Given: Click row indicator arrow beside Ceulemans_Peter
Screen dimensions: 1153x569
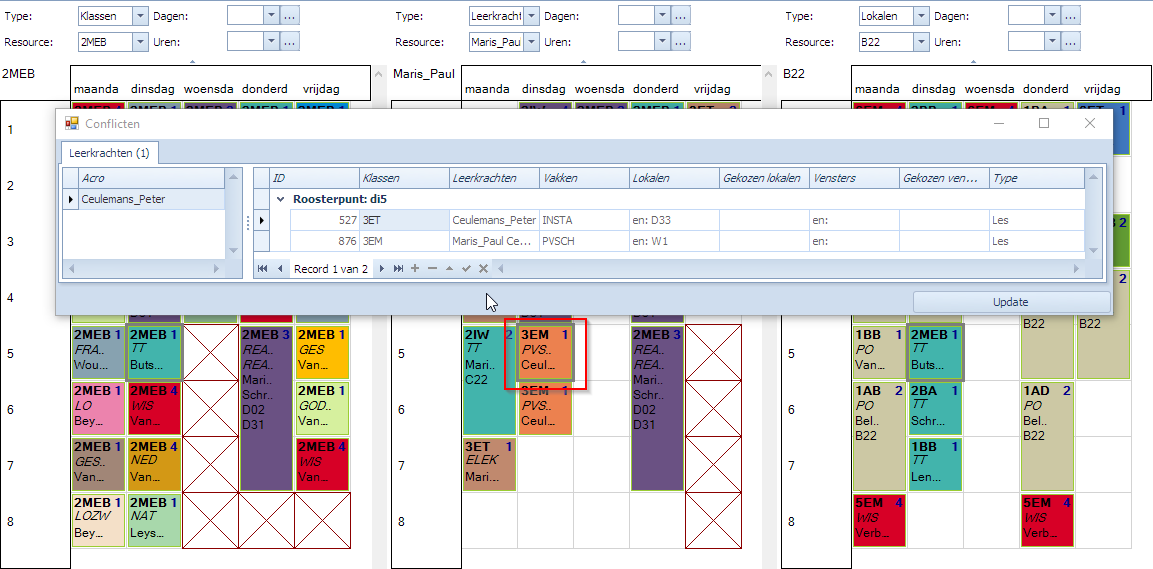Looking at the screenshot, I should 71,199.
